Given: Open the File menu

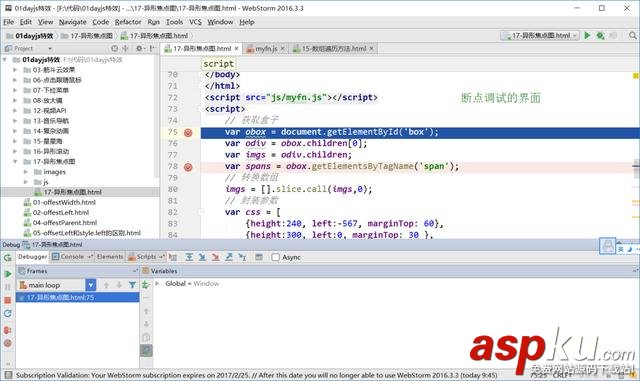Looking at the screenshot, I should 9,22.
